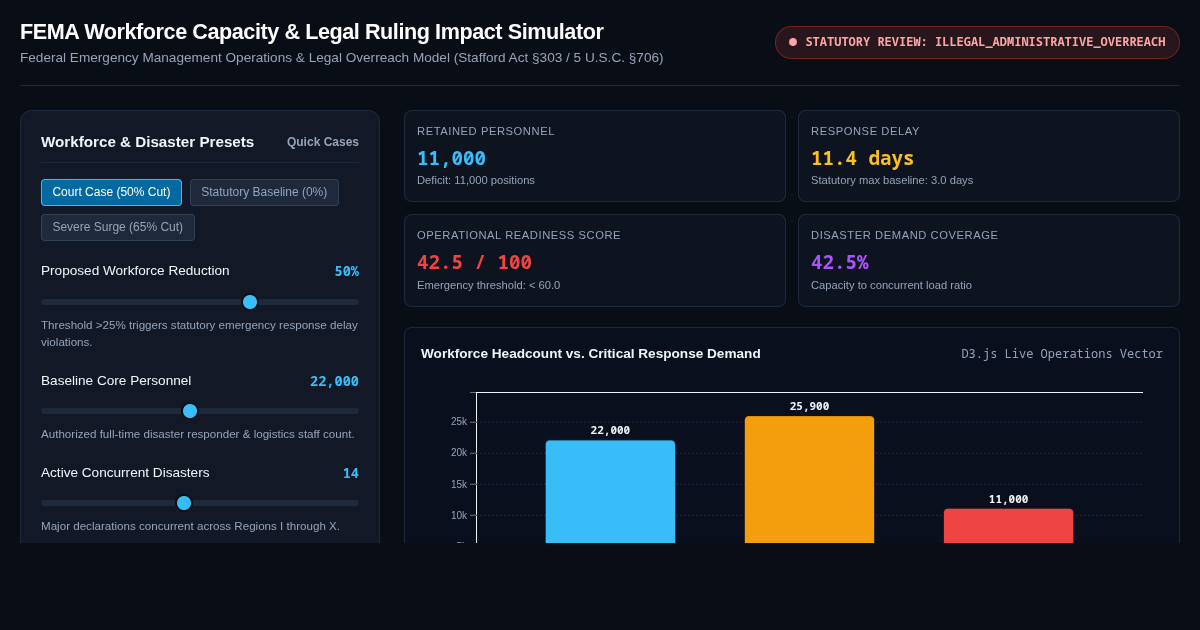1200x630 pixels.
Task: Click the Federal Emergency Management Operations subtitle
Action: click(341, 58)
